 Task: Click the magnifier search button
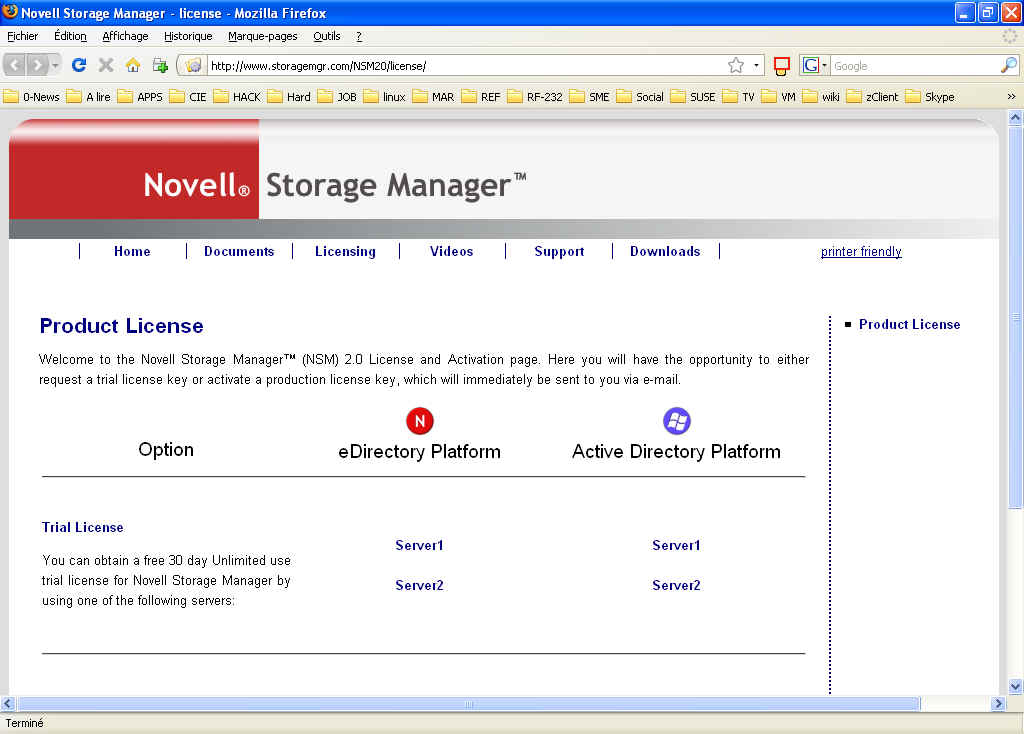tap(1008, 65)
